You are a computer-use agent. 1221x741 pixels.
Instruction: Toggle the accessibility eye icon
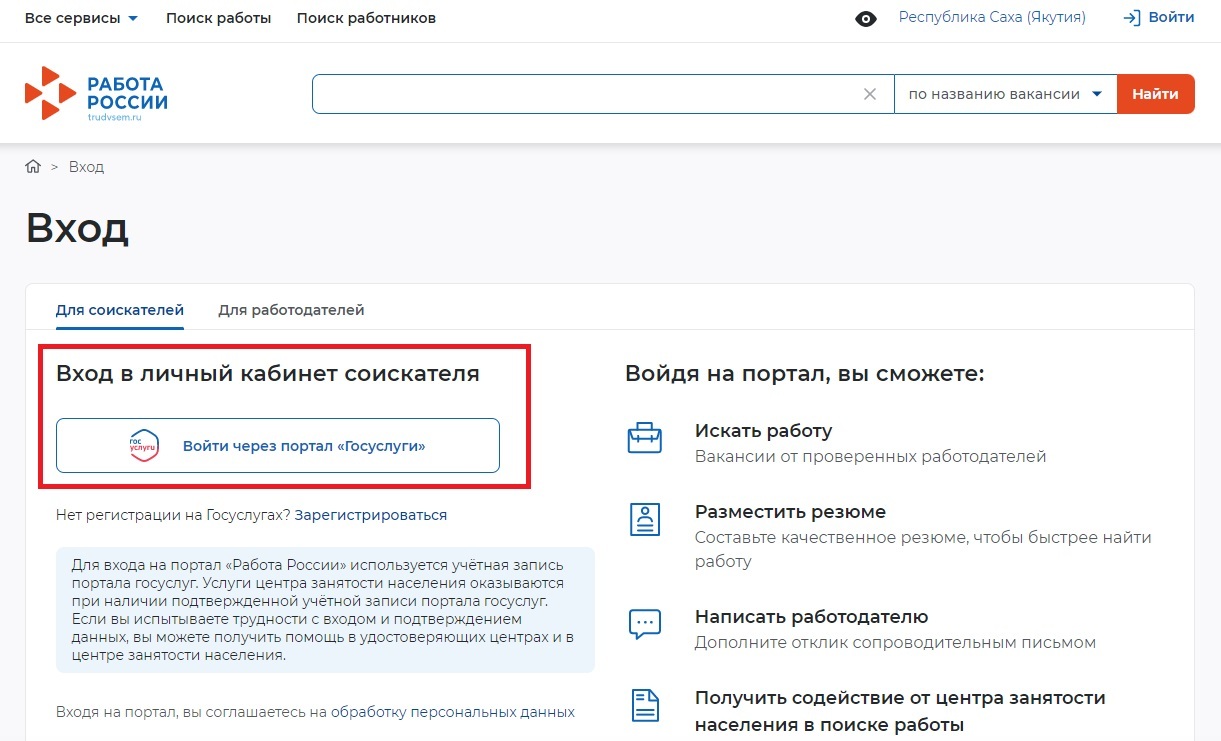click(x=866, y=18)
